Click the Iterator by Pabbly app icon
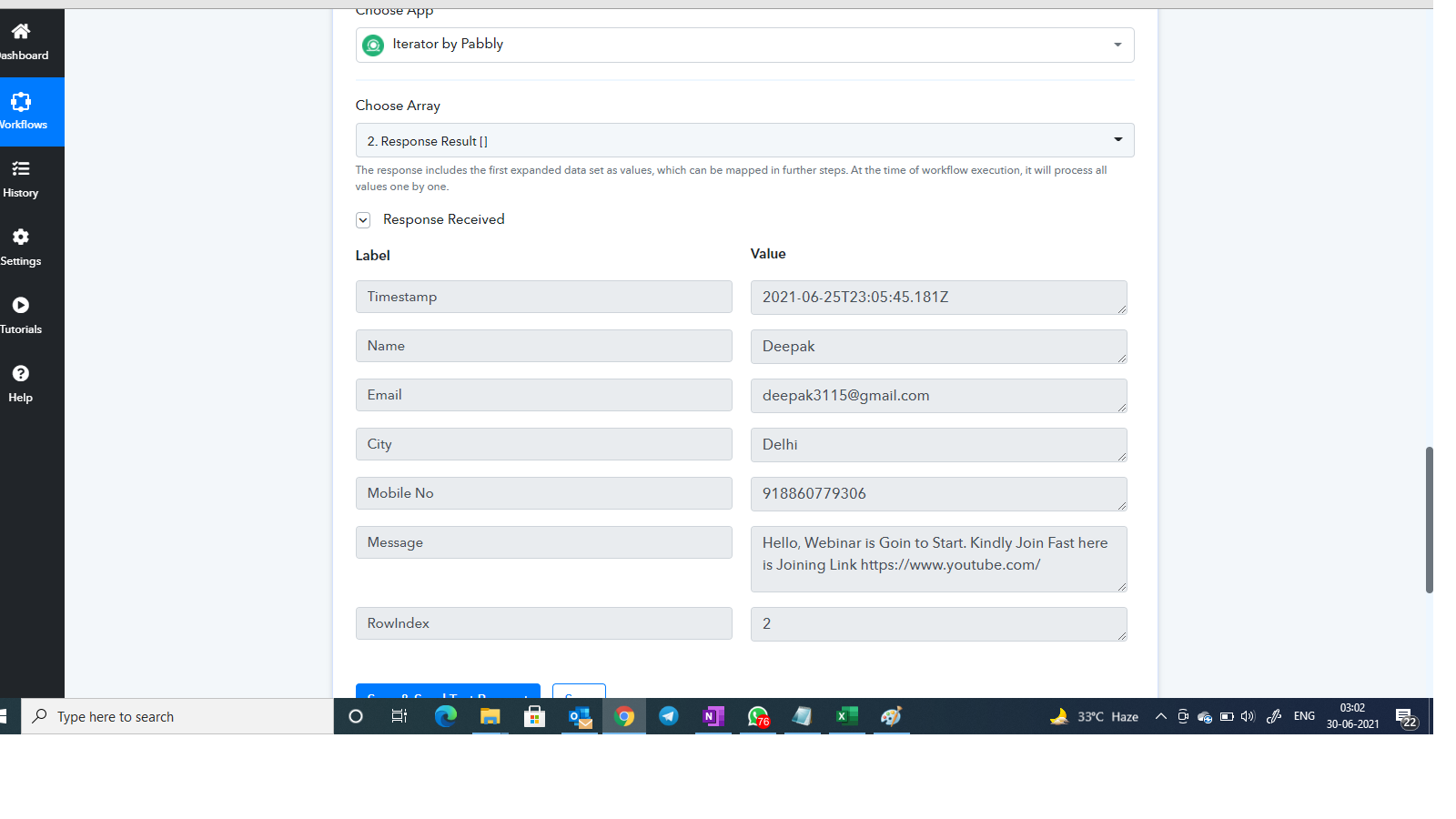 click(x=373, y=45)
